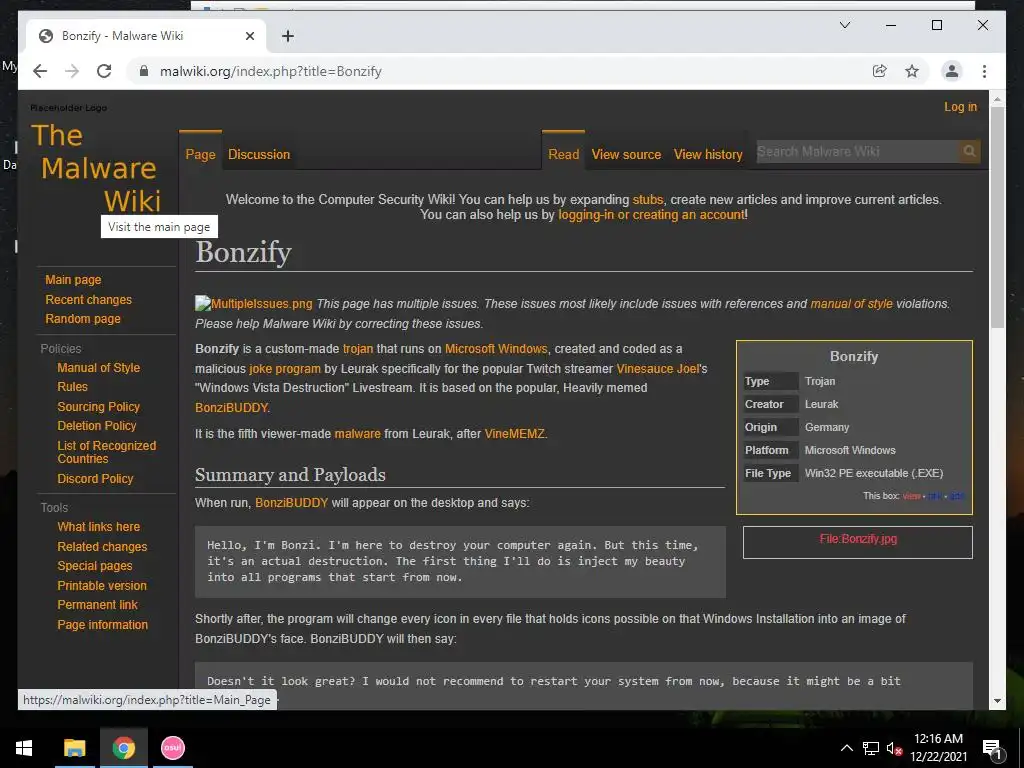1024x768 pixels.
Task: Click the Permanent link tool
Action: click(x=97, y=605)
